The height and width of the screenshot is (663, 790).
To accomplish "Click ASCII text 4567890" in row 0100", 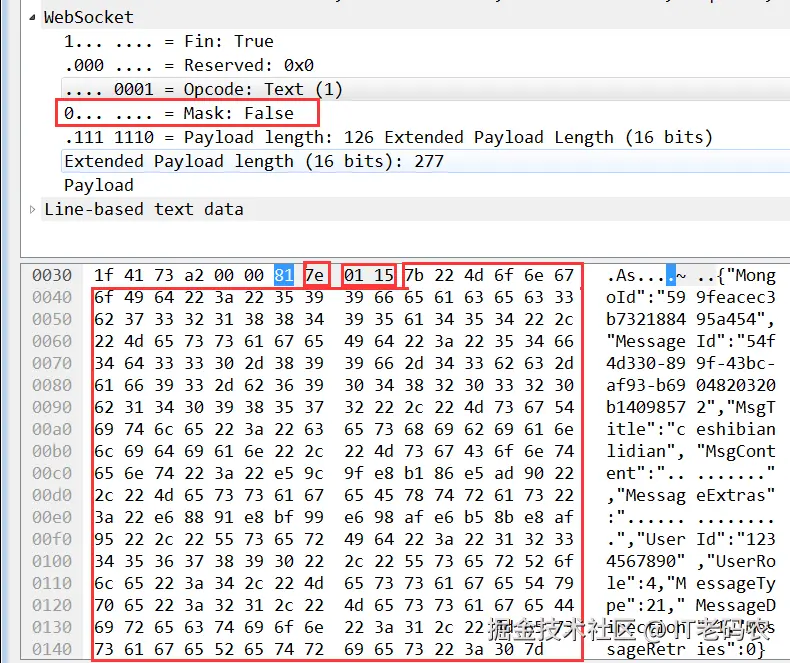I will [x=646, y=561].
